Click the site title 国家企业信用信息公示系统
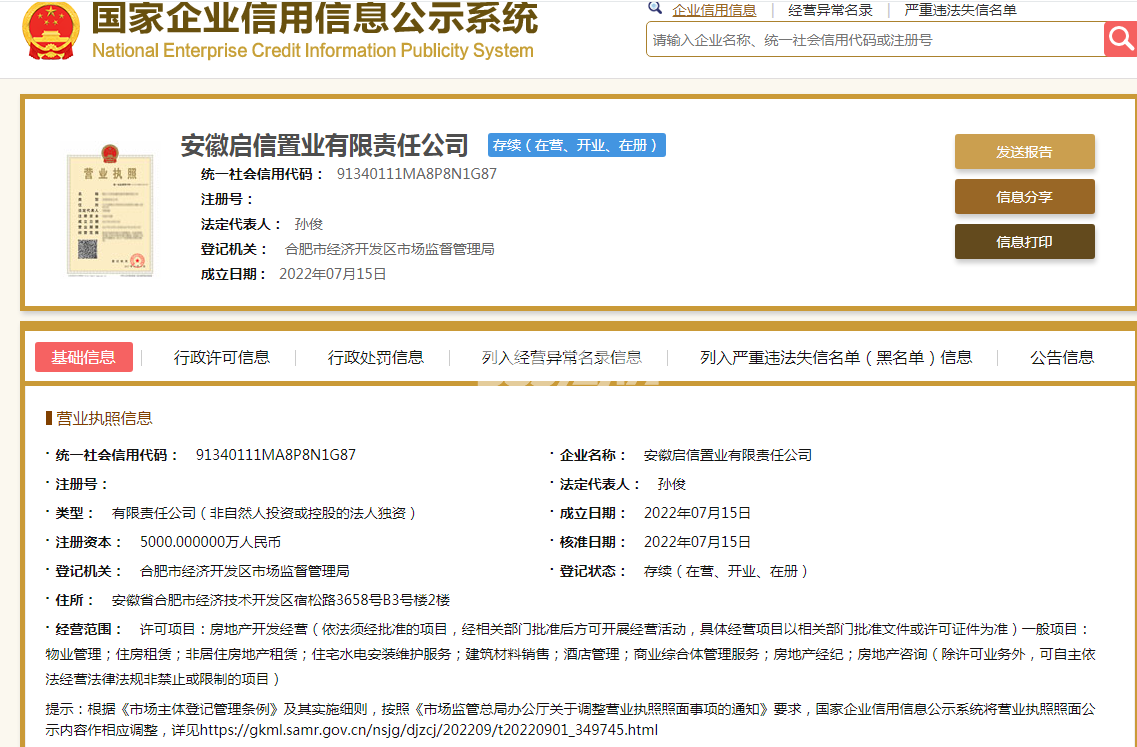 (x=315, y=17)
